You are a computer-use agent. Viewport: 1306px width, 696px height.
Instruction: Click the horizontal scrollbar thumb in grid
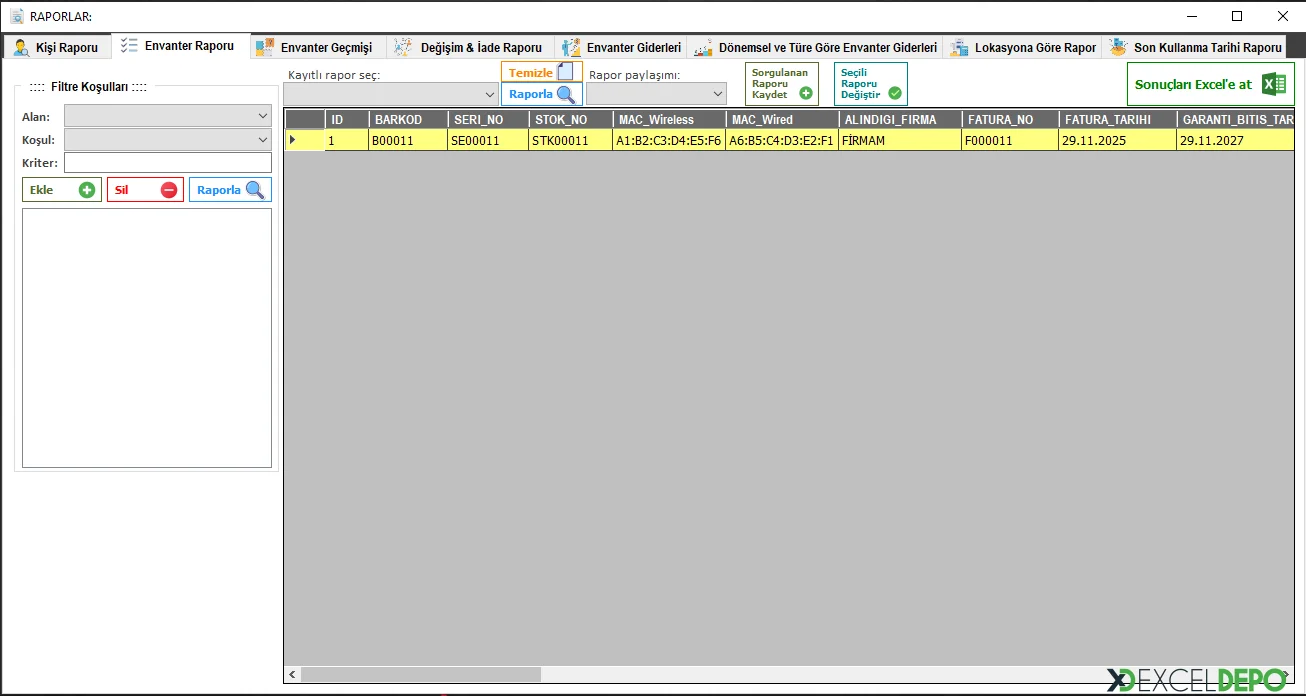[420, 675]
